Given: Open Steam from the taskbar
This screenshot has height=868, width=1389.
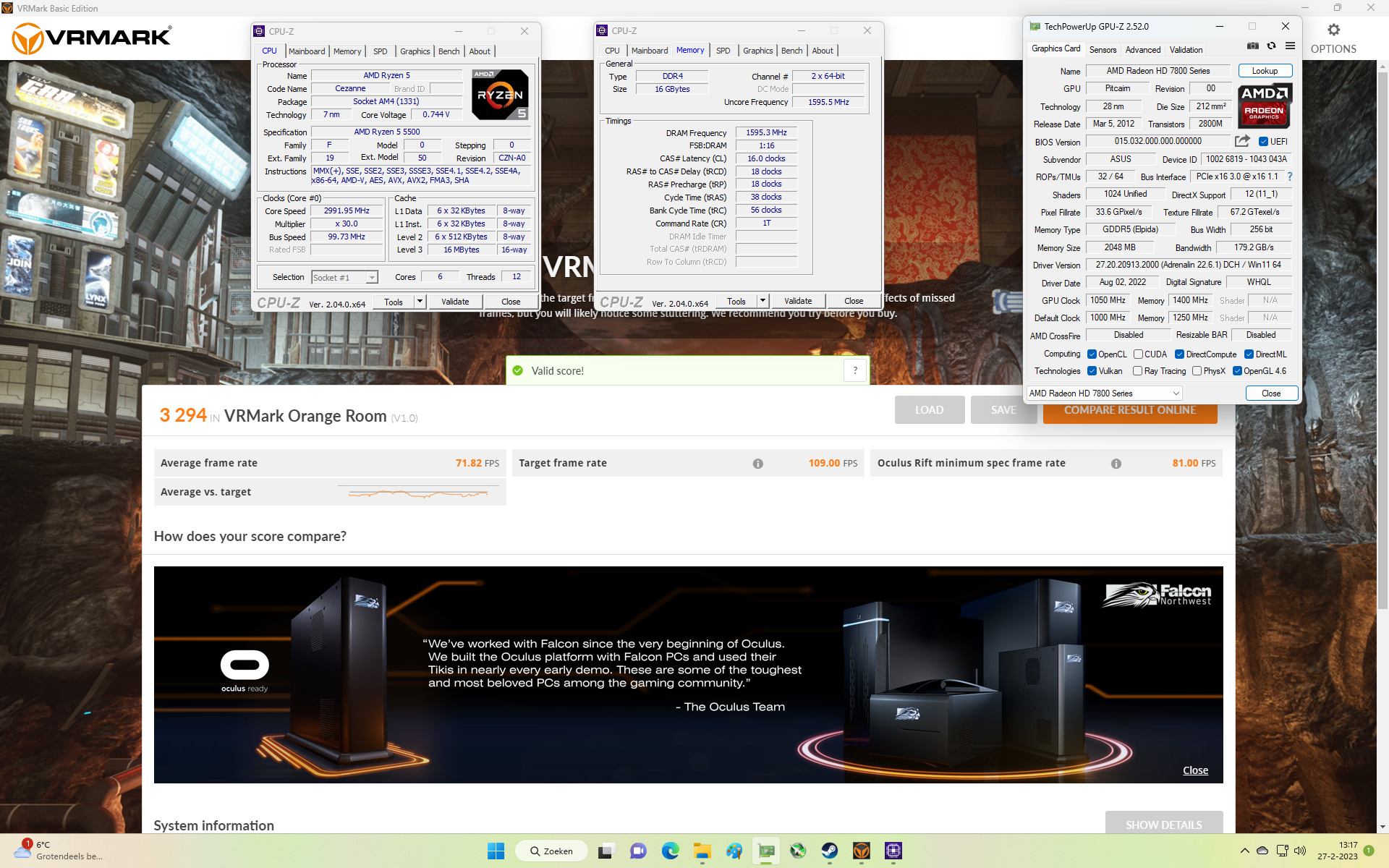Looking at the screenshot, I should click(830, 851).
